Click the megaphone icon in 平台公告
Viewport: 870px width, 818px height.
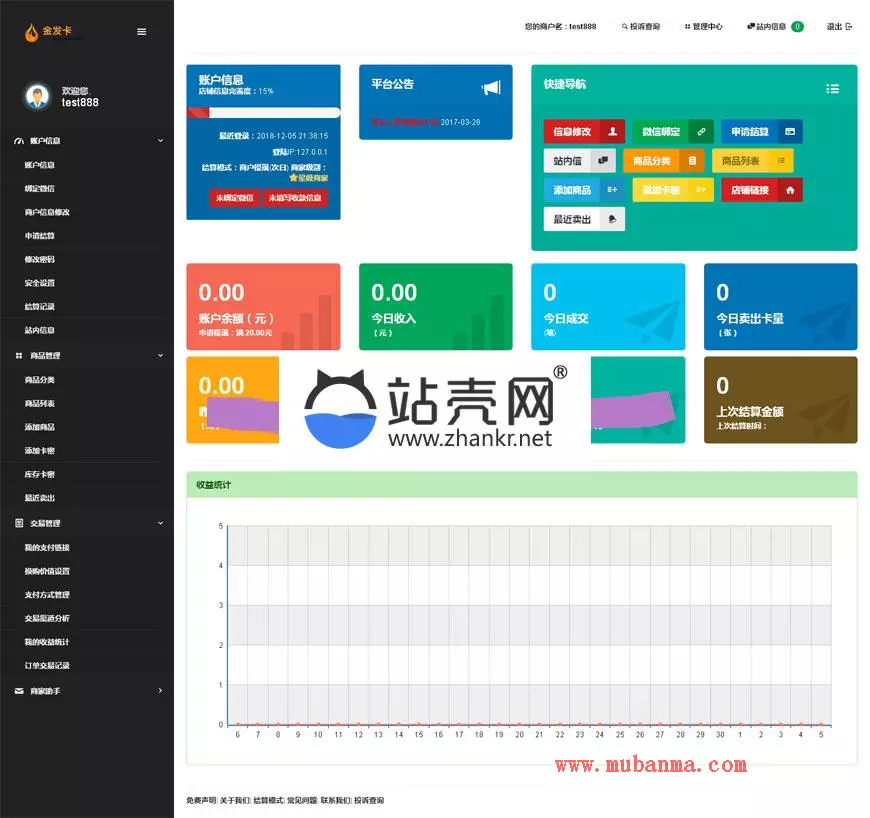[490, 88]
